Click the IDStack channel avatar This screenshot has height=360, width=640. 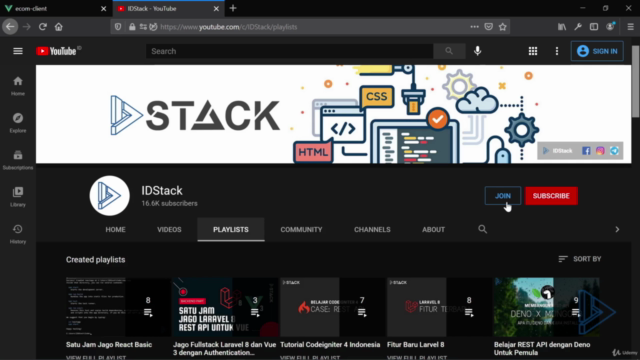[x=109, y=196]
